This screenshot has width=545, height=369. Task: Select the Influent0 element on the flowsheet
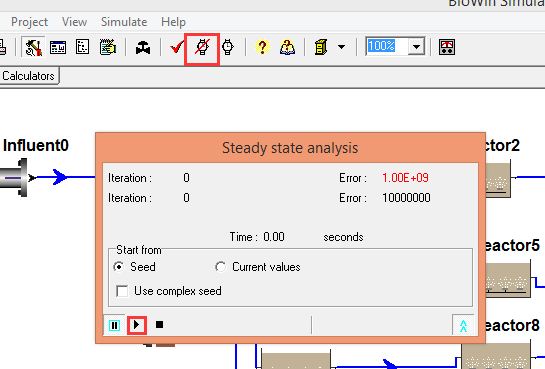click(x=14, y=178)
